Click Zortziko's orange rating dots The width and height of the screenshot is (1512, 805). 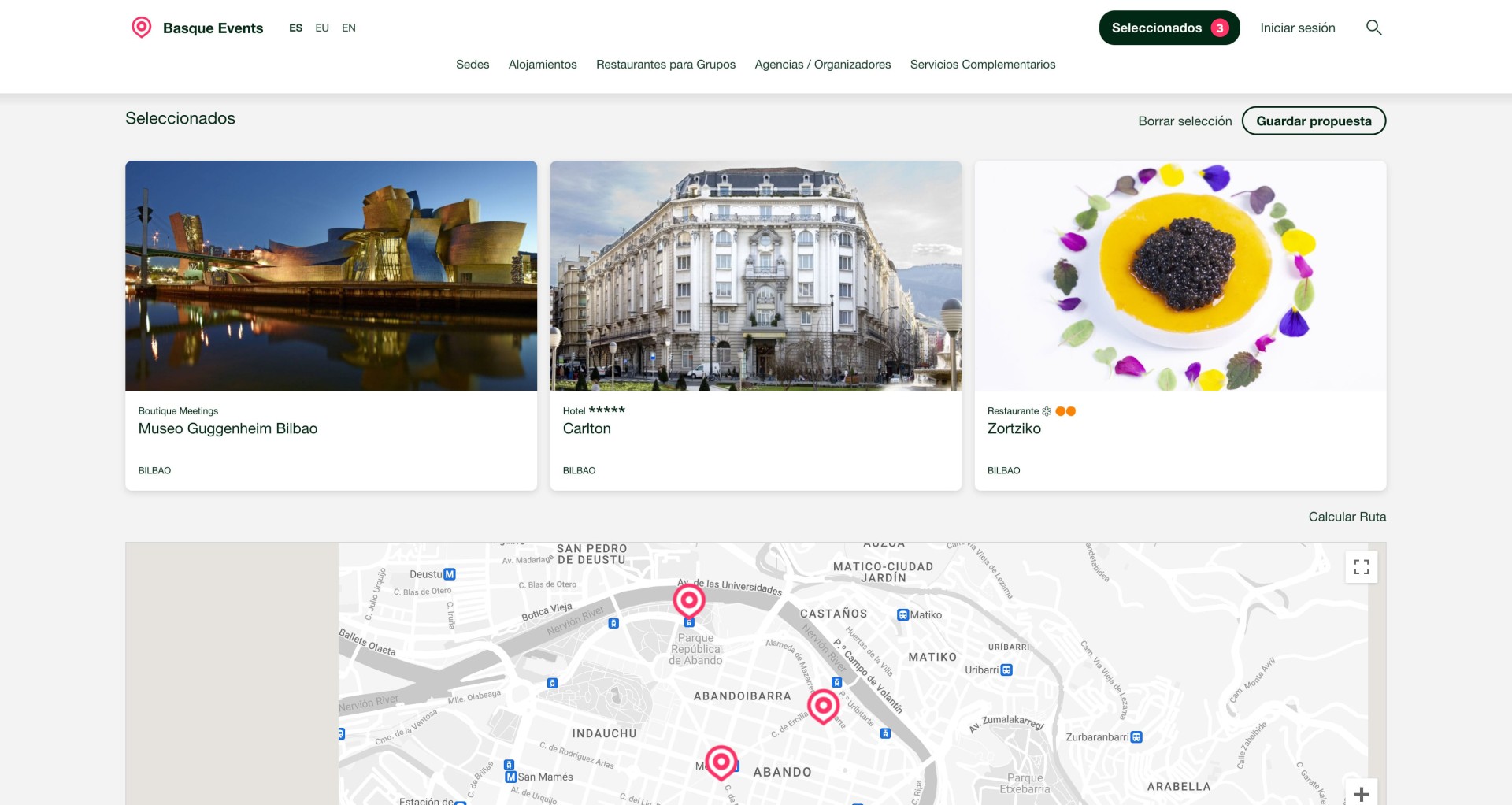tap(1065, 411)
